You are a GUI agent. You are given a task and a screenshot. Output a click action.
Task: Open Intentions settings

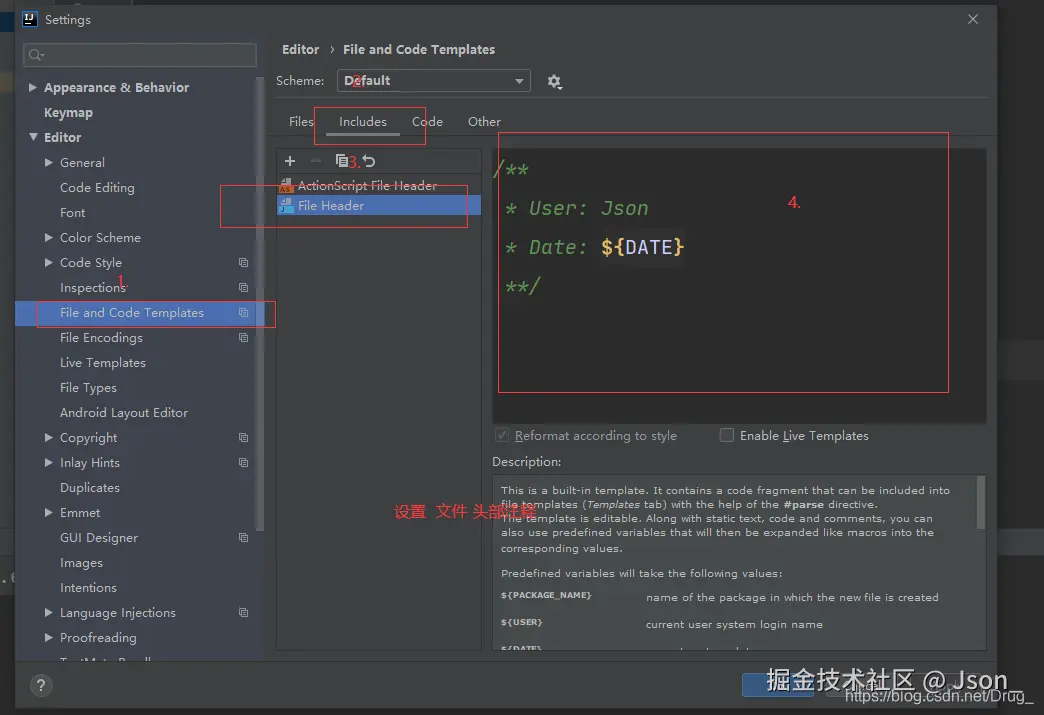tap(88, 588)
